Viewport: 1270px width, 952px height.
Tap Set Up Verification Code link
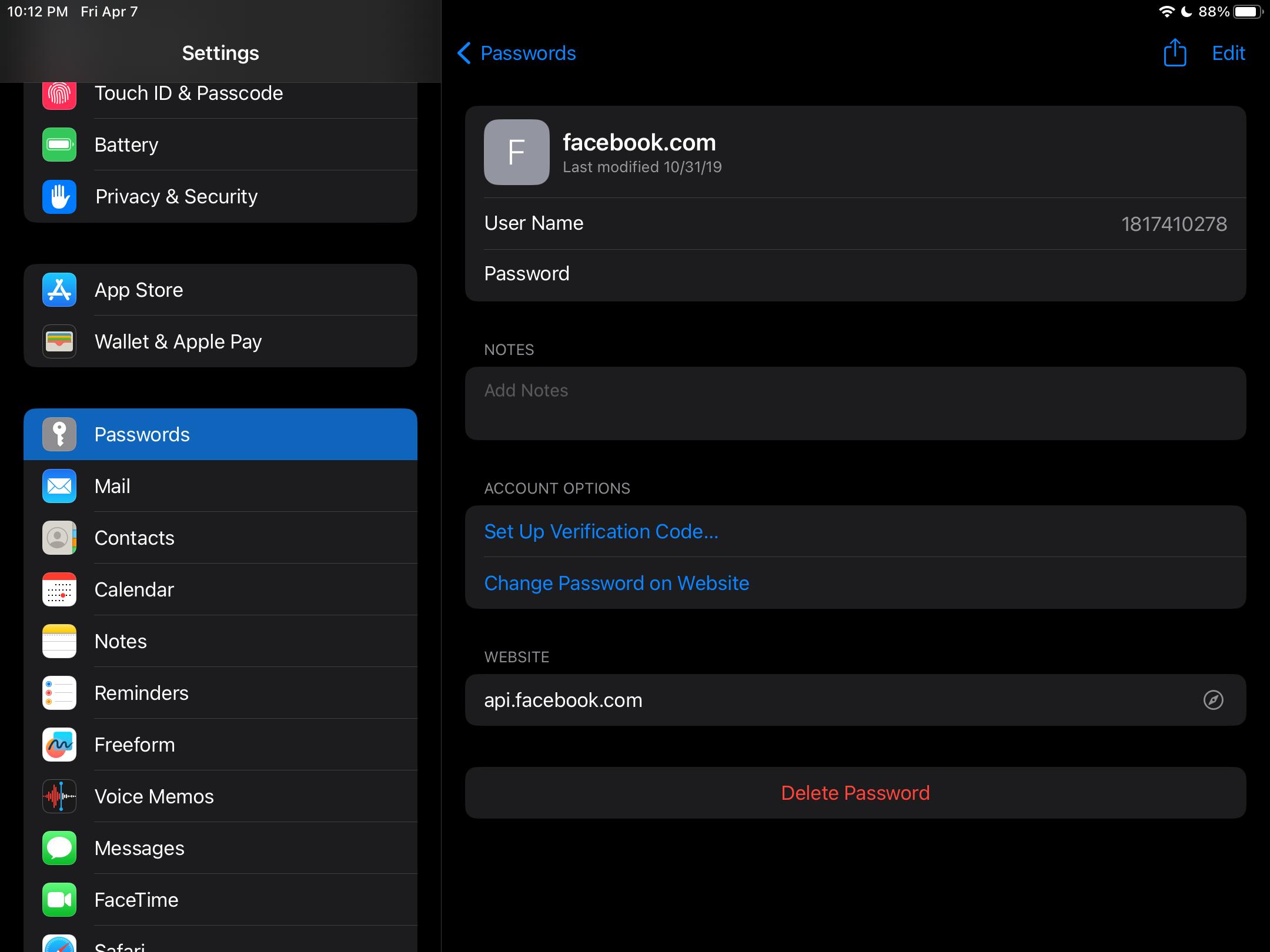coord(601,531)
